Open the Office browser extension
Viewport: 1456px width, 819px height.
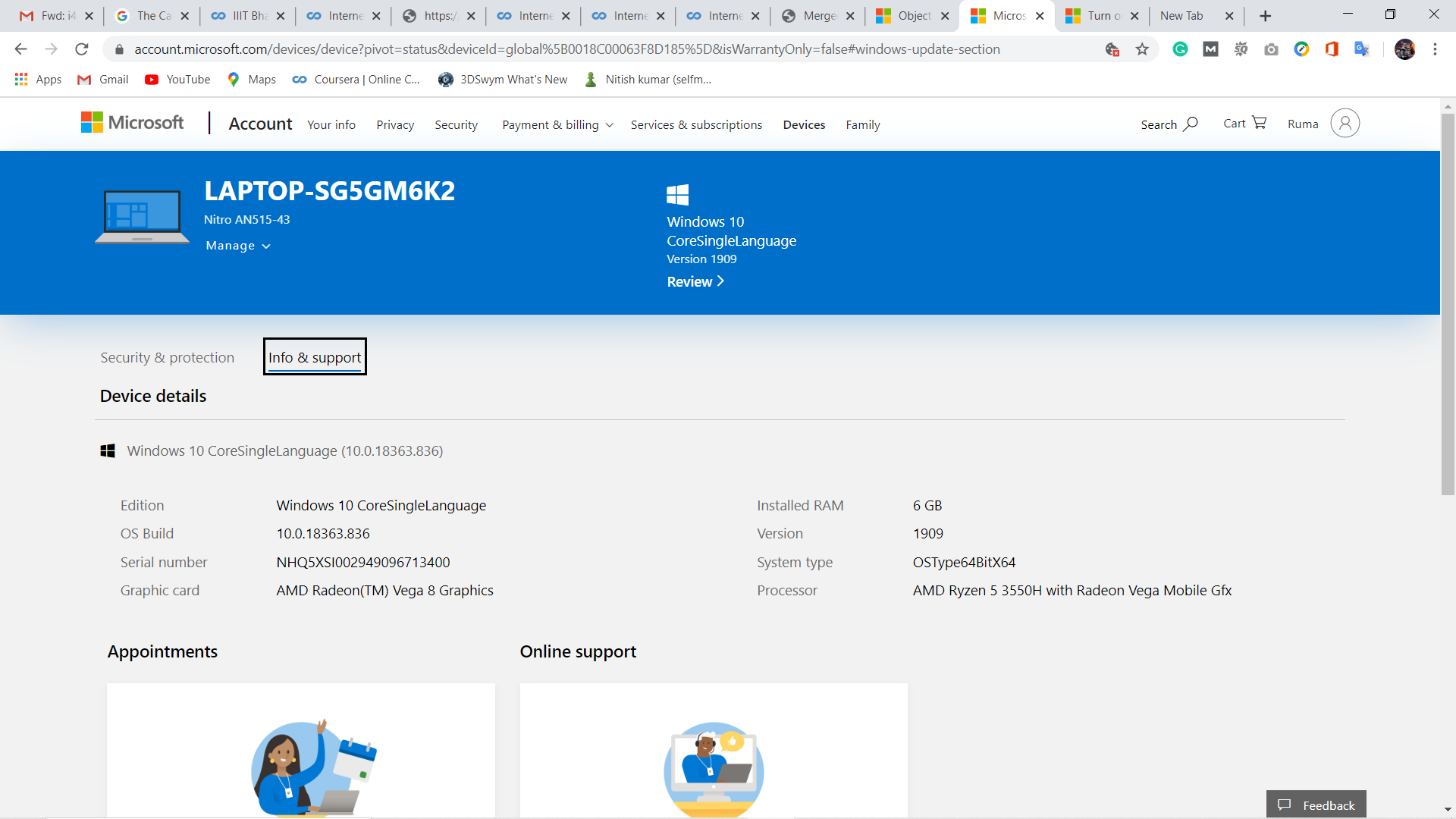(x=1332, y=49)
